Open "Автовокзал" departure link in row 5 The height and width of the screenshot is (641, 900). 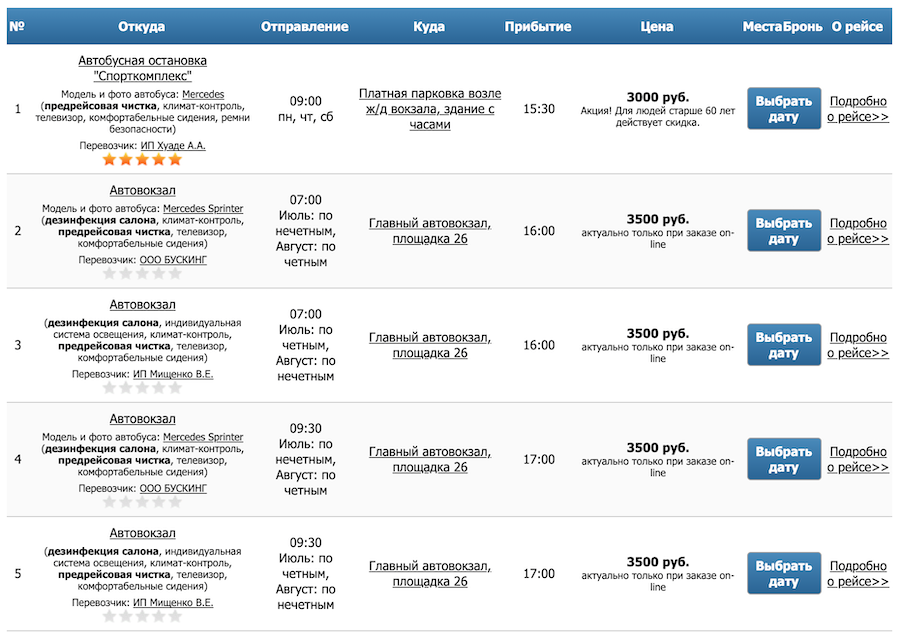142,533
